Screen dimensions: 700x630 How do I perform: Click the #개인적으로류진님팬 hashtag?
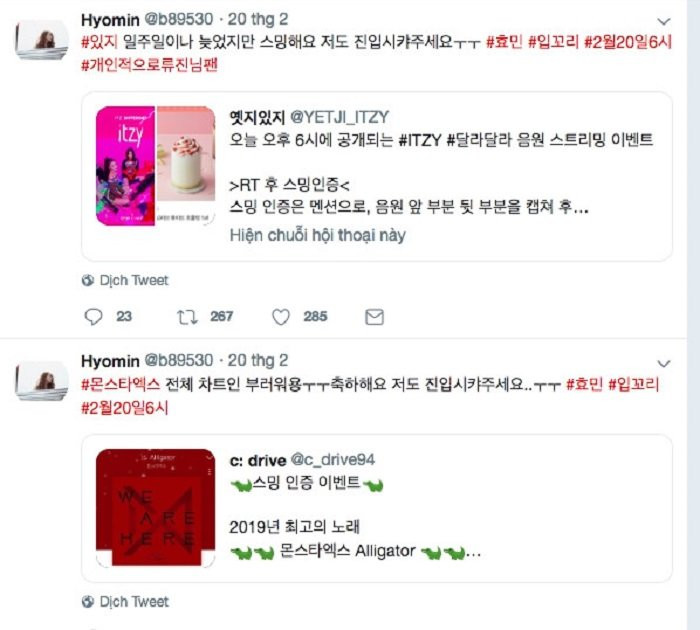(149, 66)
